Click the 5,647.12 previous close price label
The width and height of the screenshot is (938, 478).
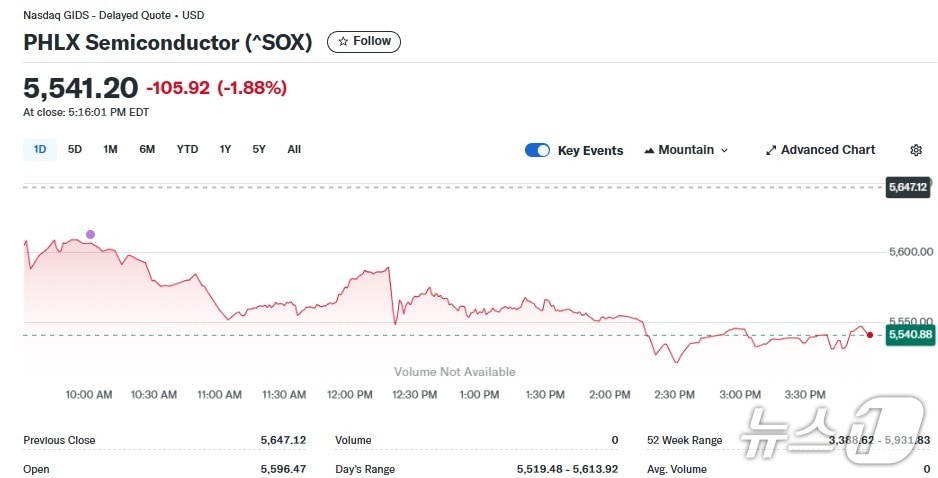908,187
